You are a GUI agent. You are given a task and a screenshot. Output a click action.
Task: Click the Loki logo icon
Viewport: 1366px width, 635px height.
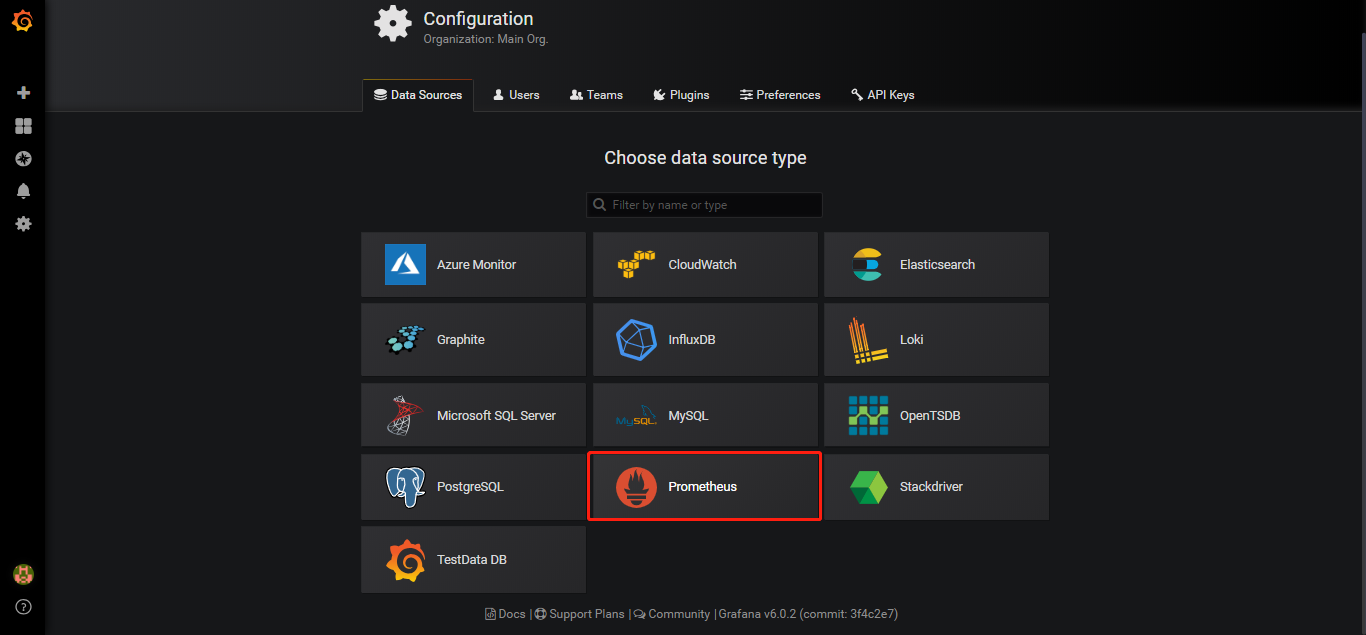click(867, 340)
